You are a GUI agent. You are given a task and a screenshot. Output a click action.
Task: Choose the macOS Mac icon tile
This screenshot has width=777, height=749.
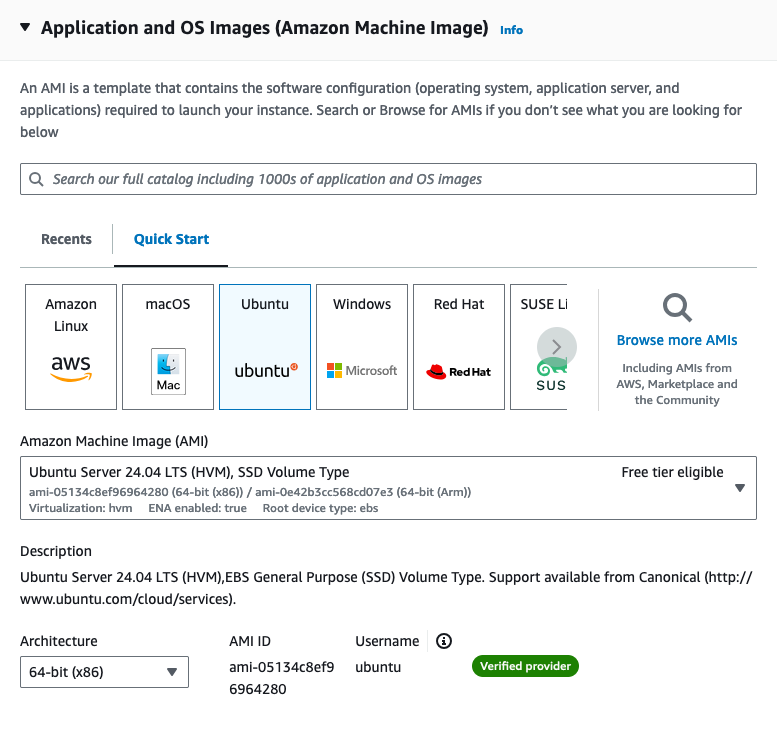[x=168, y=347]
